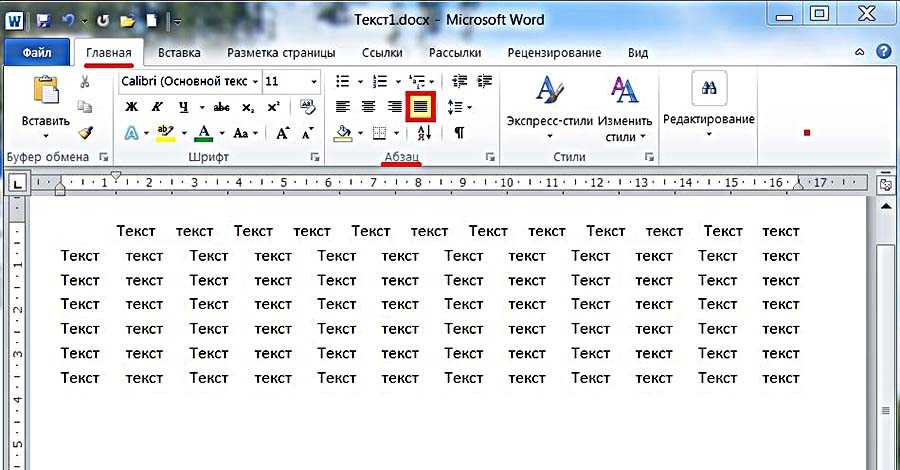Sort text with the A-Z sort icon
This screenshot has width=900, height=470.
421,132
